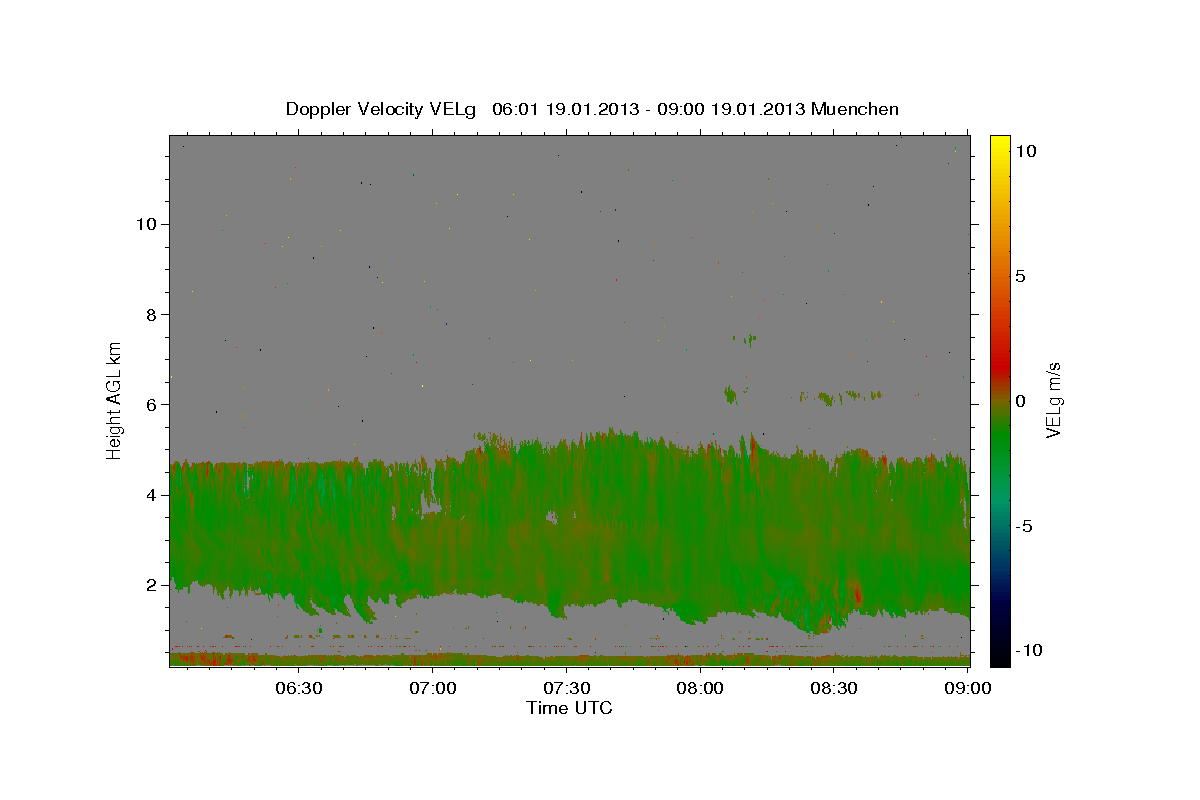Click the small cloud echo near 6 km at 08:05

(730, 394)
